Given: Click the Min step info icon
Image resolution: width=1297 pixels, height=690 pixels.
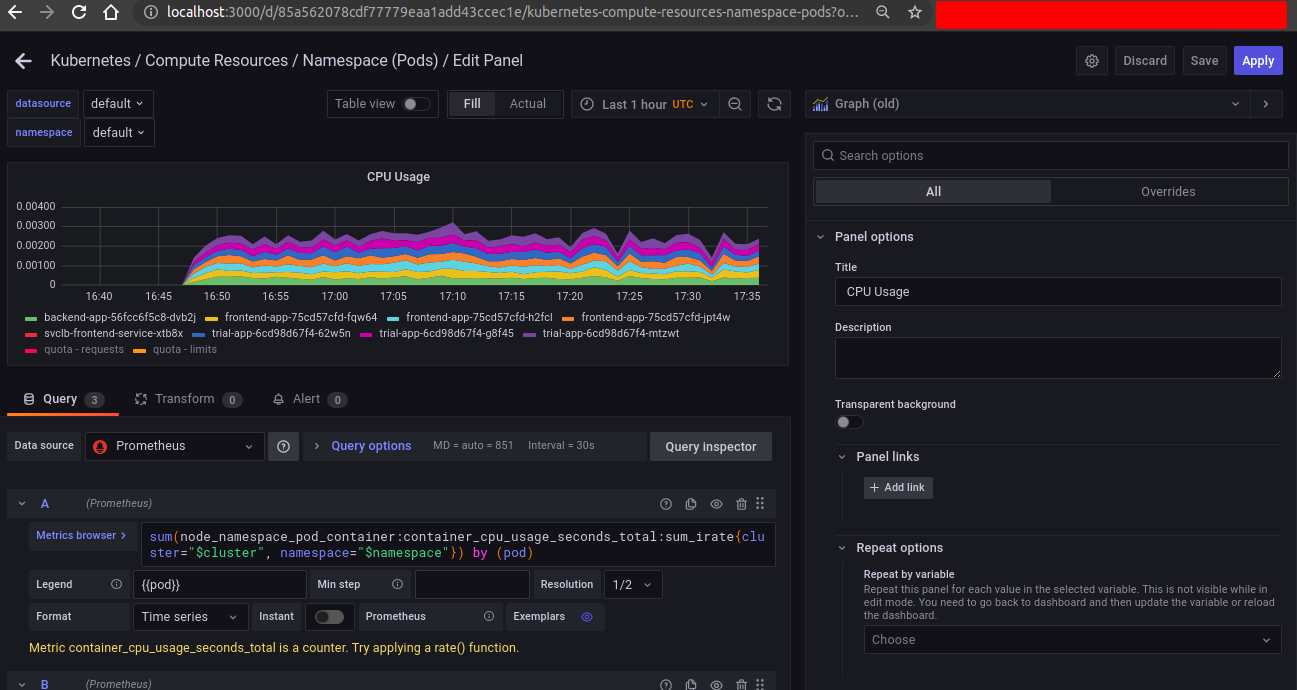Looking at the screenshot, I should click(397, 584).
